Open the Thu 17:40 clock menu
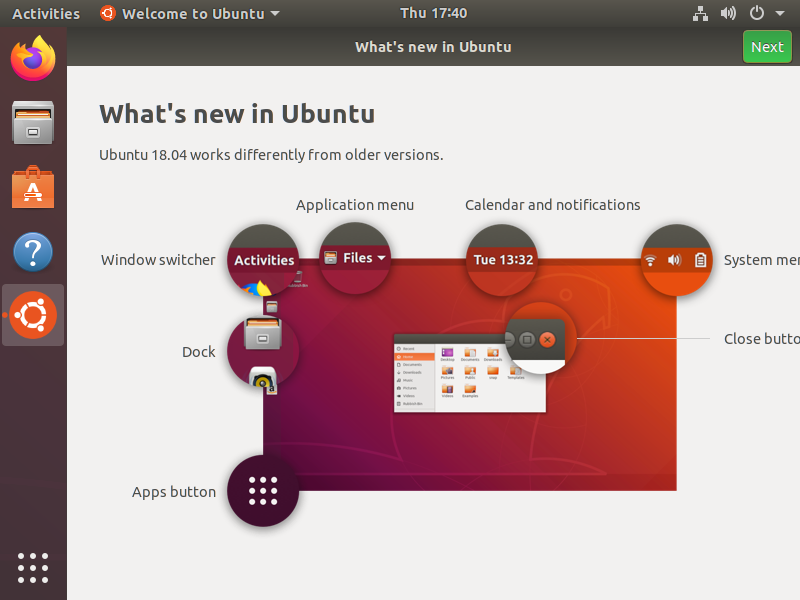 pos(433,13)
